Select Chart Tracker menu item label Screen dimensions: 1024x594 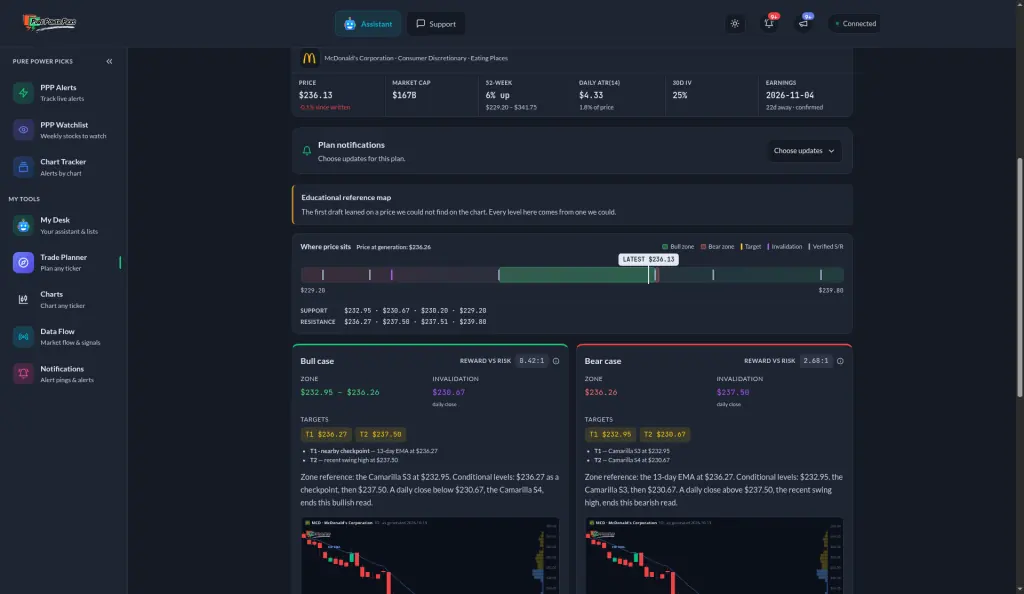tap(63, 162)
